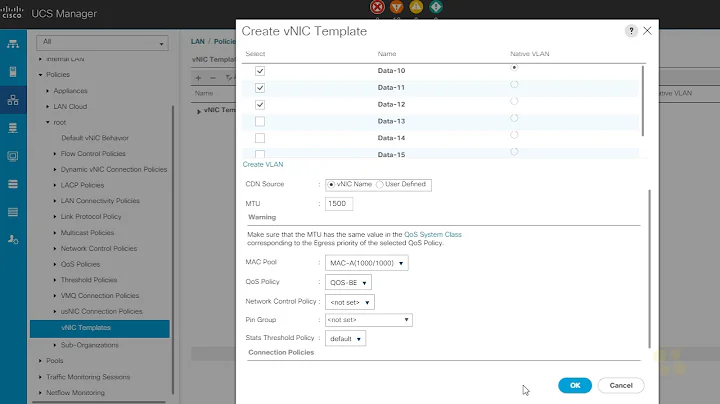Viewport: 720px width, 404px height.
Task: Select vNIC Templates tree item
Action: tap(100, 328)
